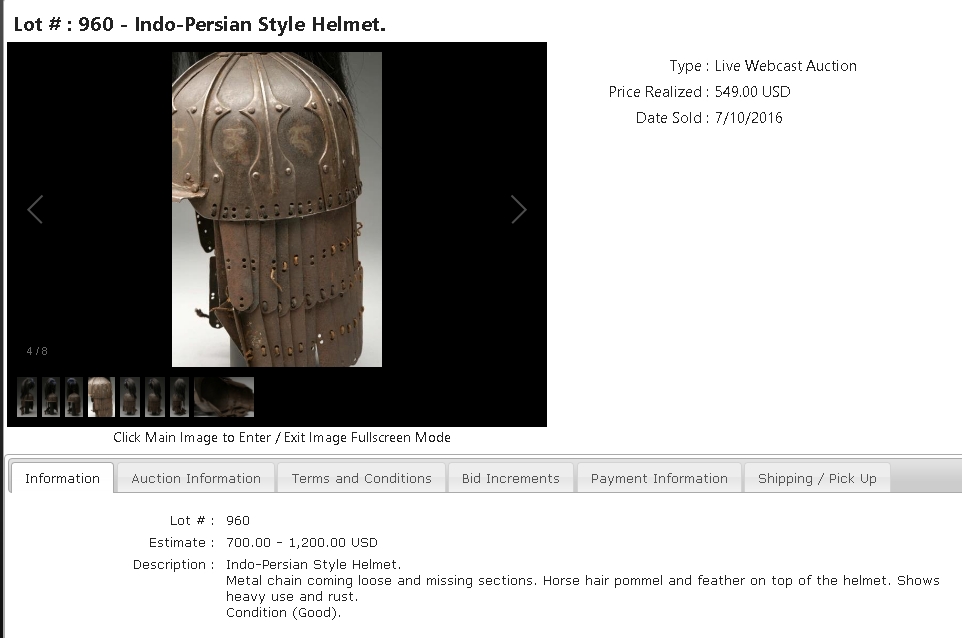Select the wide eighth thumbnail
This screenshot has width=962, height=638.
click(x=224, y=397)
